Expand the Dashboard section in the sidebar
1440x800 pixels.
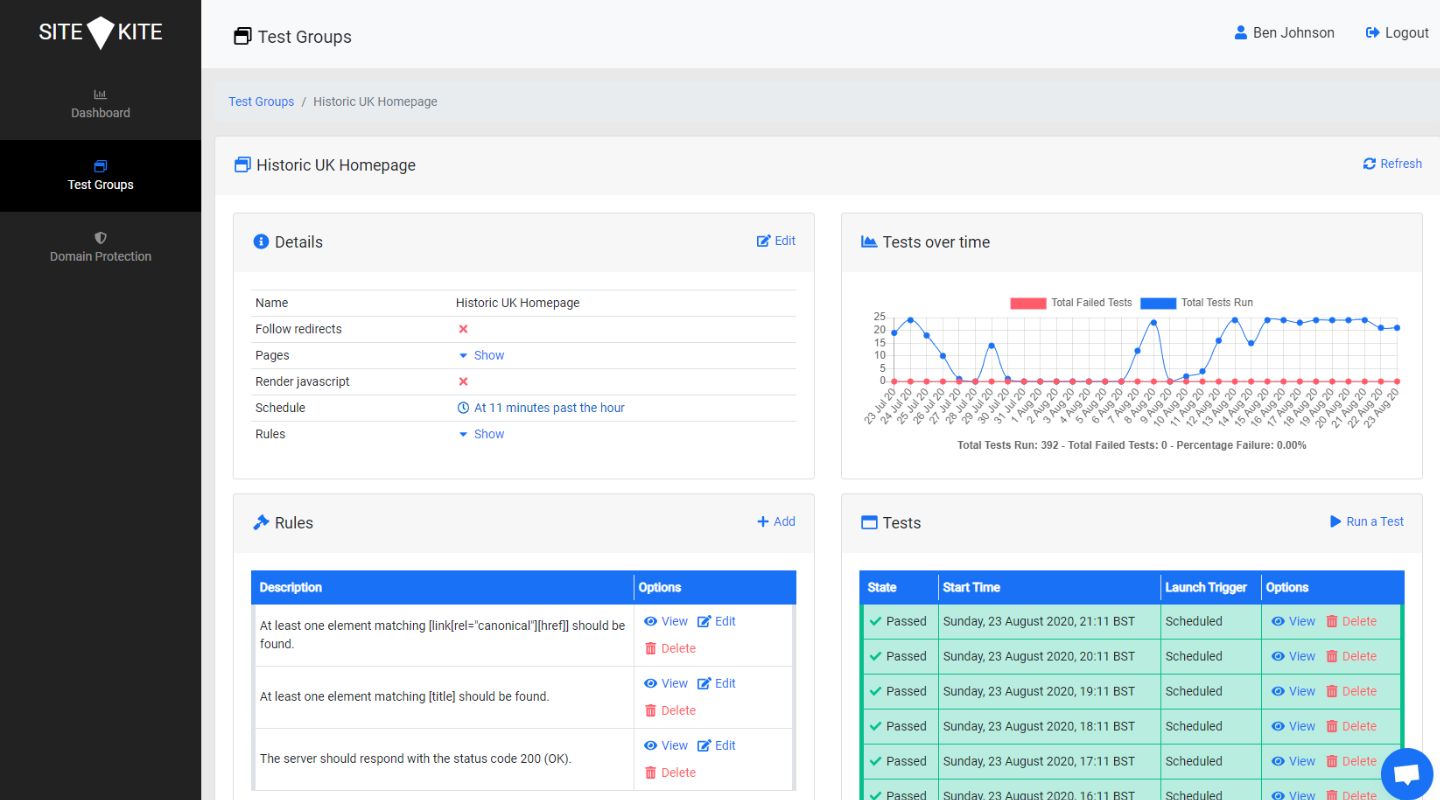pos(100,104)
